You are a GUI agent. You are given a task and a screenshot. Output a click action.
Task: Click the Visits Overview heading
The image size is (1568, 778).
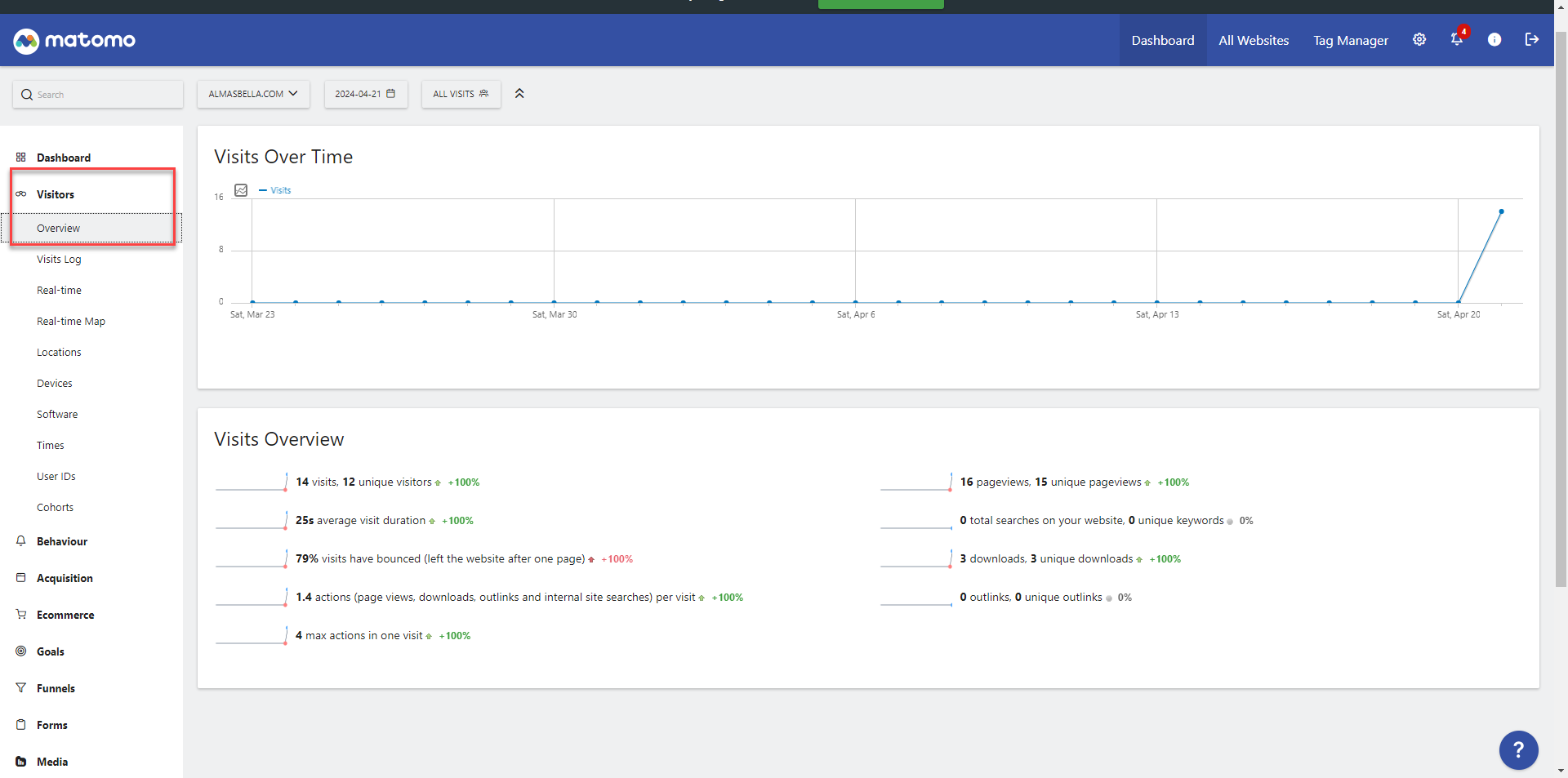click(279, 439)
